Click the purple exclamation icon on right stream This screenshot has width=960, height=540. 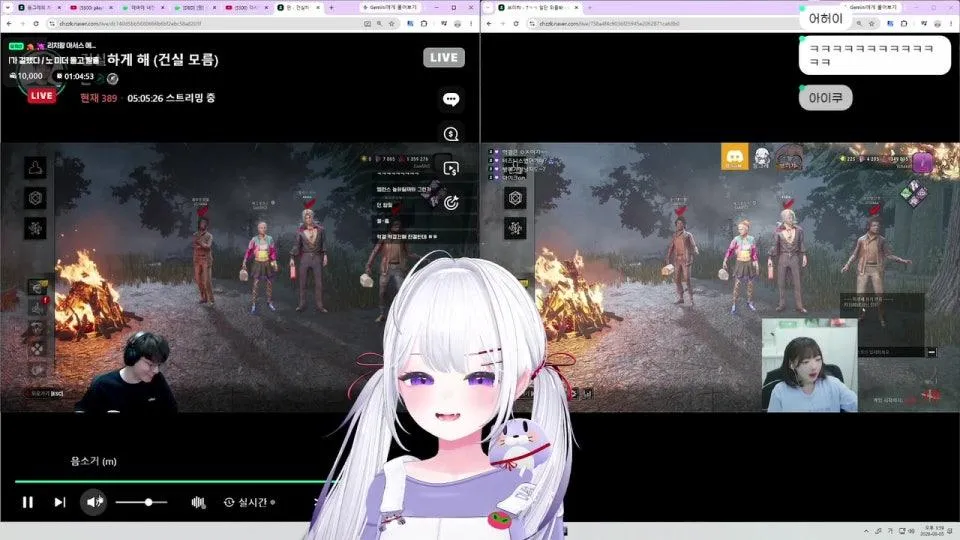(x=923, y=162)
